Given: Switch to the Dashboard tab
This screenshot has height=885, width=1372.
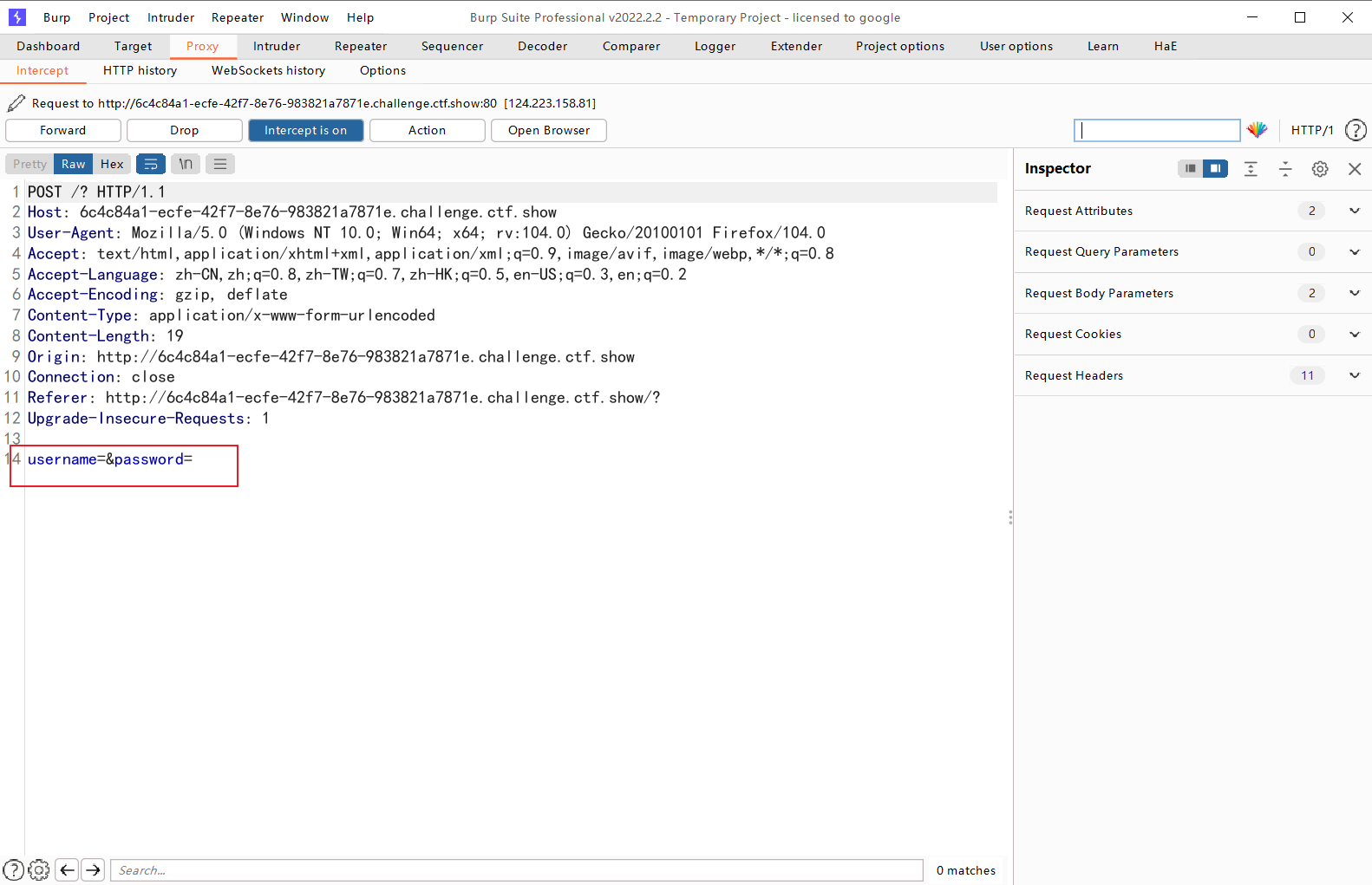Looking at the screenshot, I should point(48,46).
